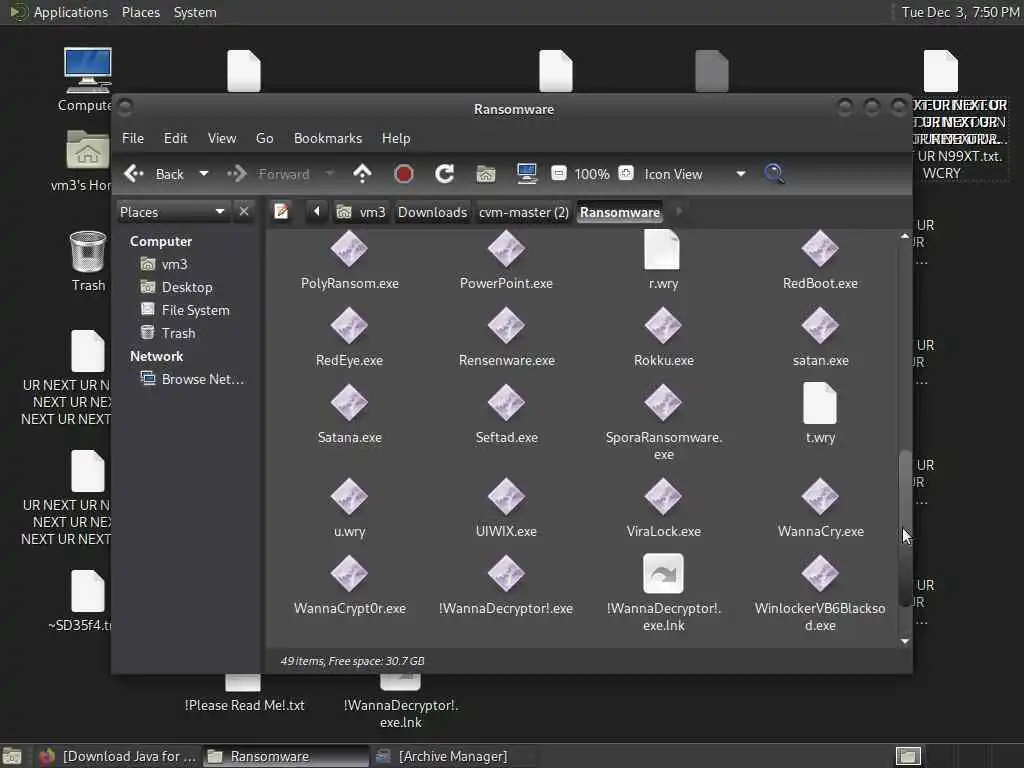
Task: Select the WannaCry.exe file icon
Action: pos(820,497)
